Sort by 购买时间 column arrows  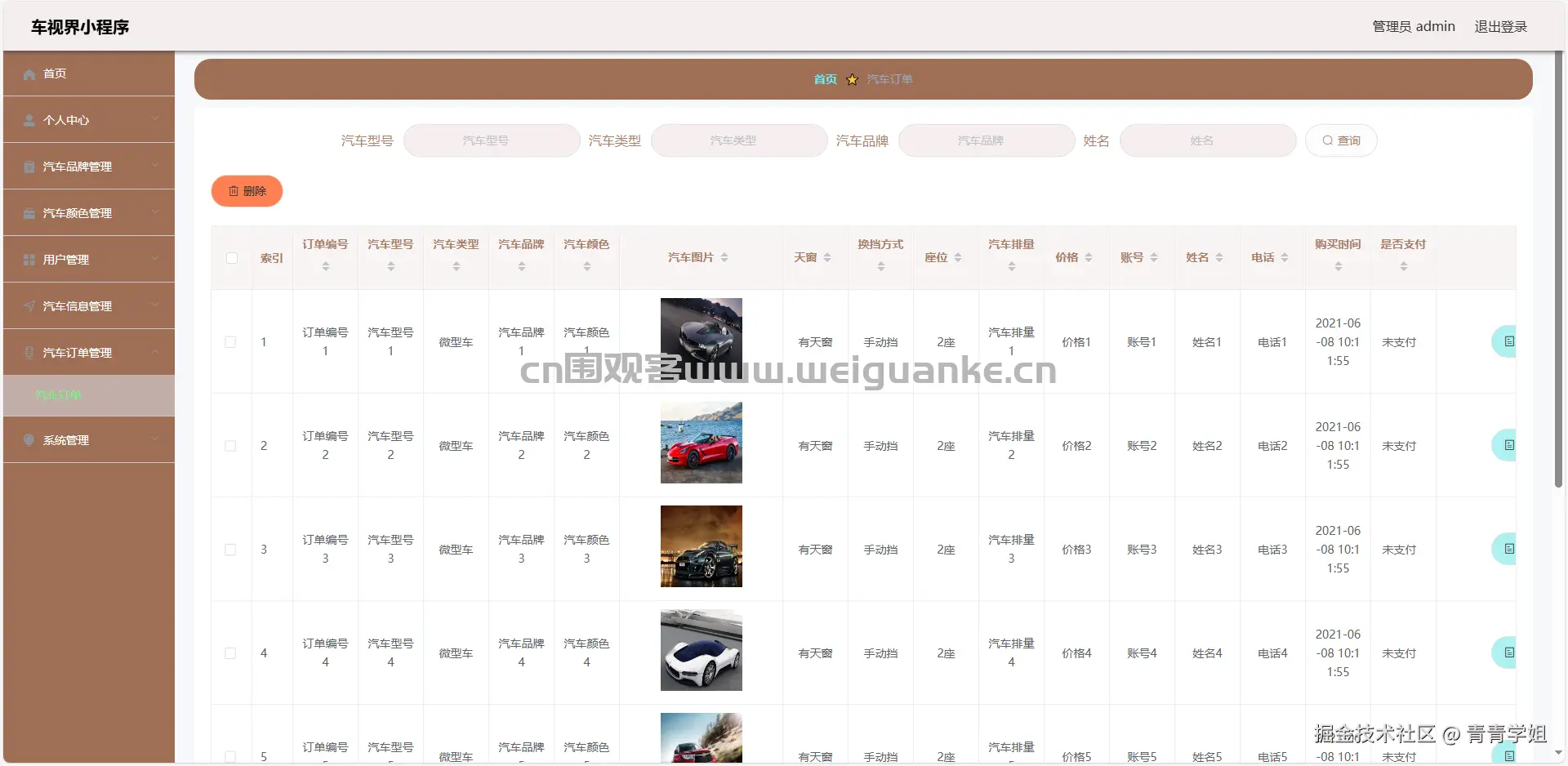coord(1339,266)
